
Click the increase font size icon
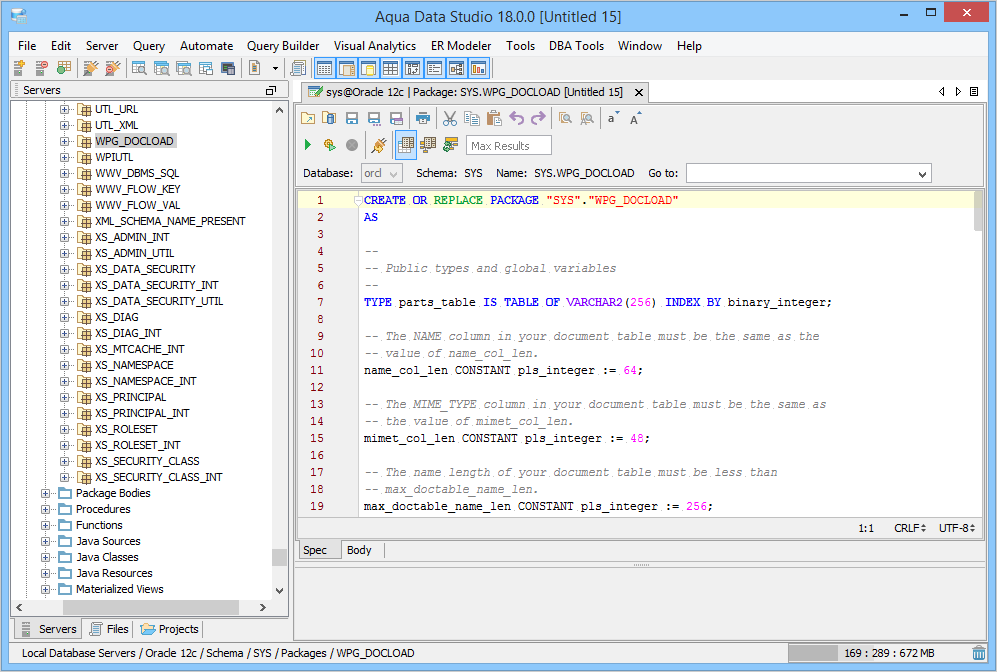click(x=635, y=118)
